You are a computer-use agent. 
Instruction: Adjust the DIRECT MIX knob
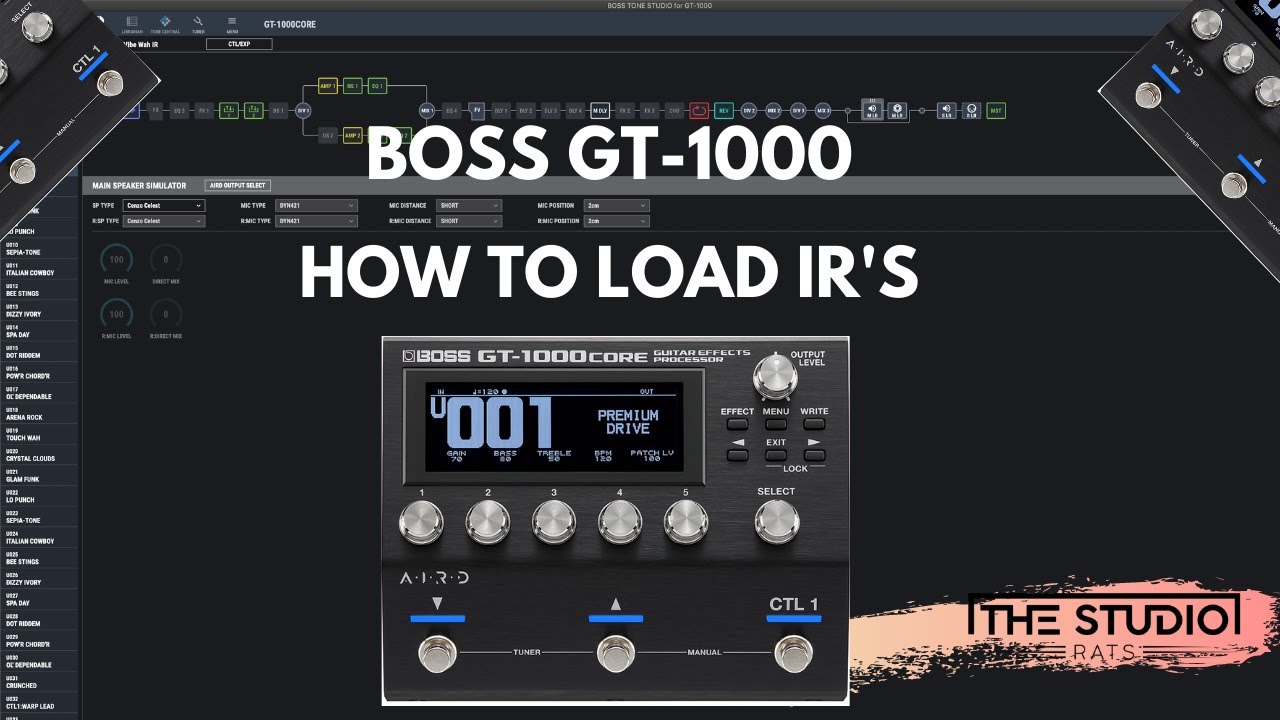[166, 260]
